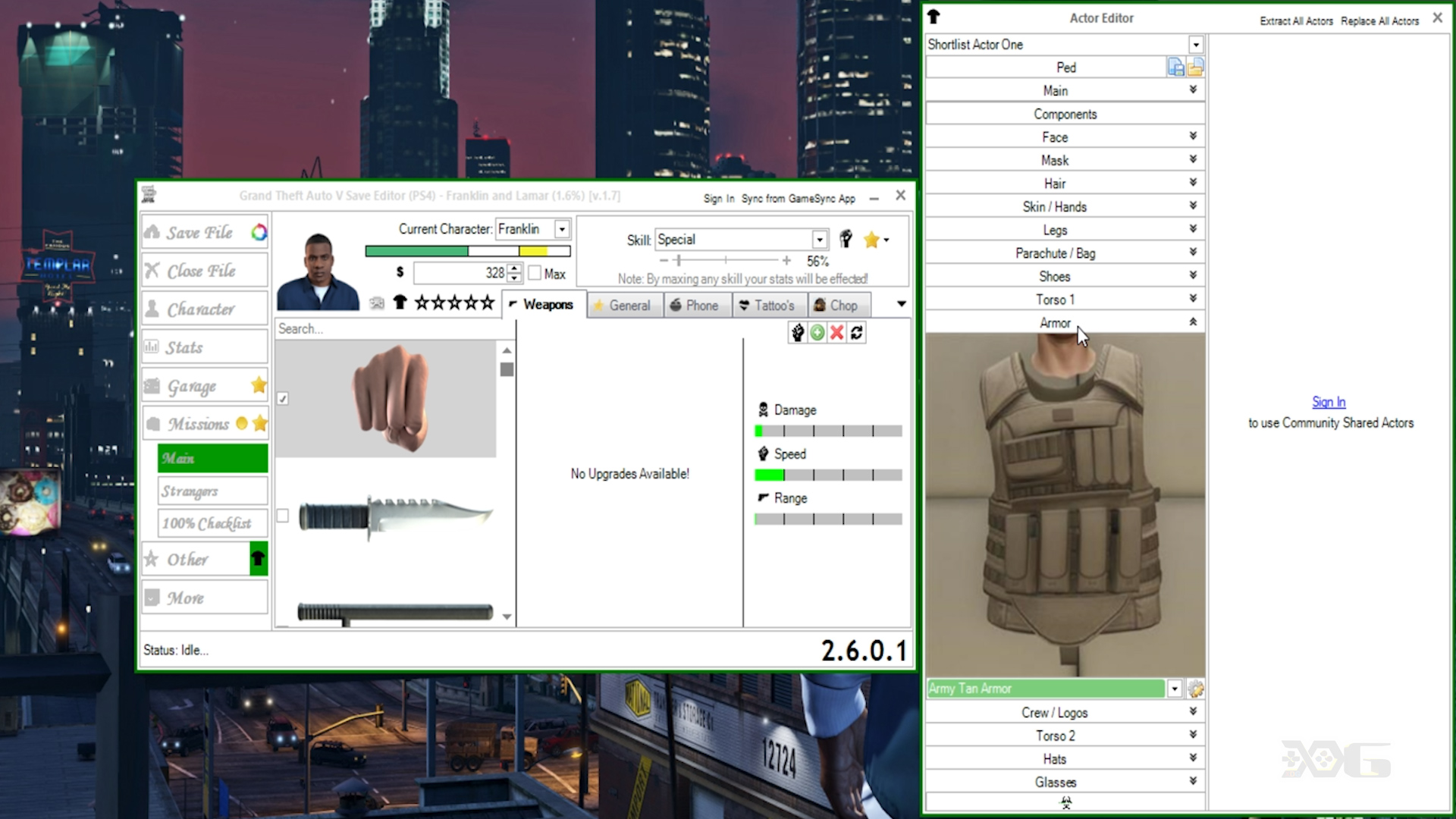
Task: Click the weapons list scrollbar thumb
Action: [507, 369]
